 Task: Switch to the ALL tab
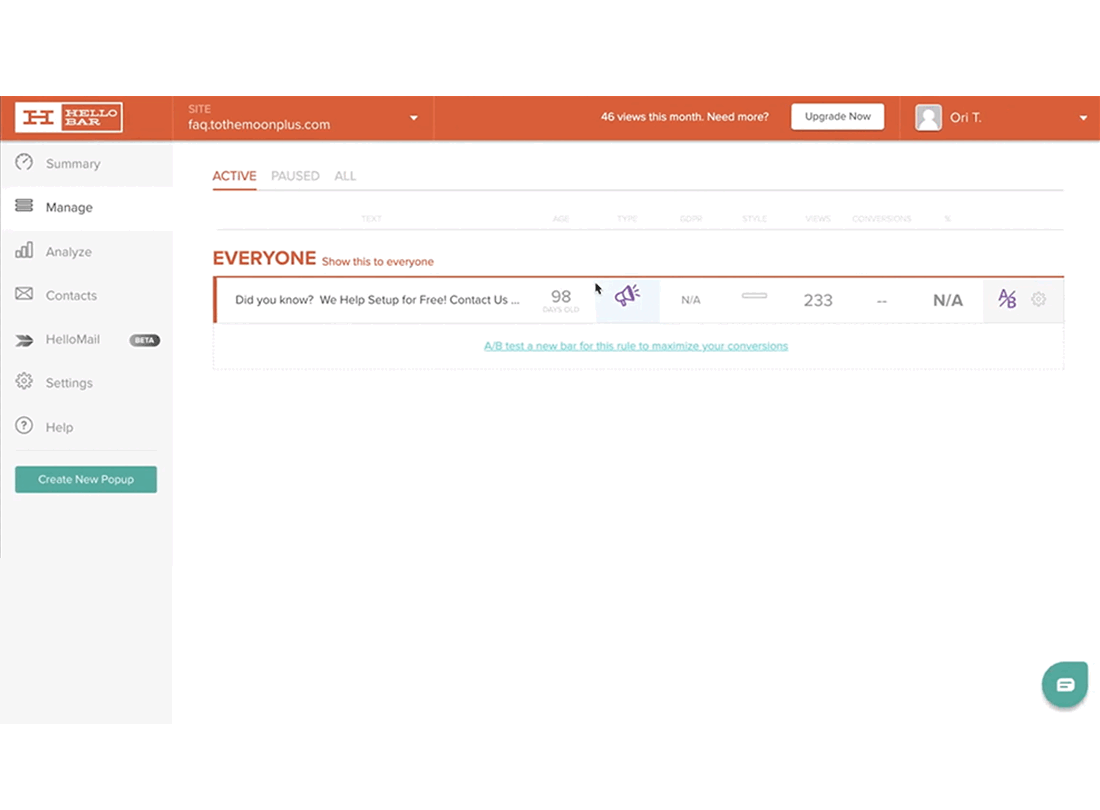345,176
